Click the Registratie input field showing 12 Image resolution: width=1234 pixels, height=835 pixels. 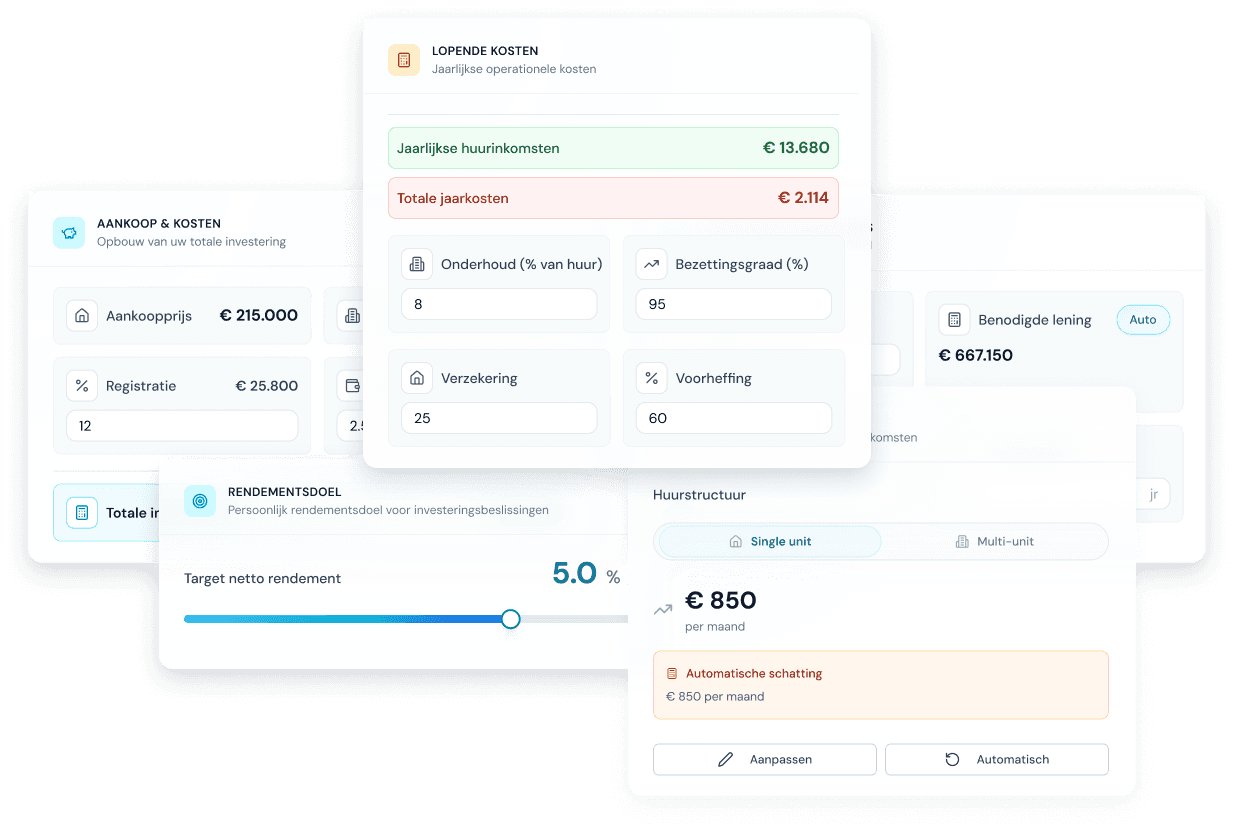182,426
